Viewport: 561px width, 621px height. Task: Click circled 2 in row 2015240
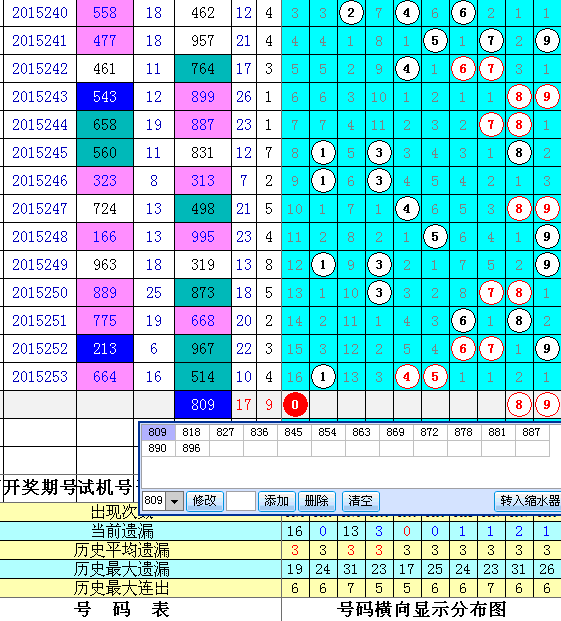[351, 13]
